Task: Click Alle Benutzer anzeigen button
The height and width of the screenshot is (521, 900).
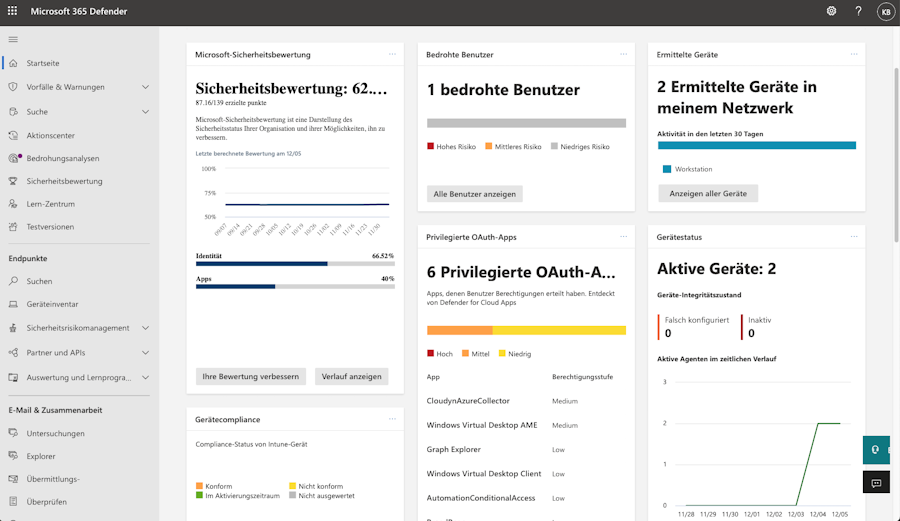Action: (x=475, y=194)
